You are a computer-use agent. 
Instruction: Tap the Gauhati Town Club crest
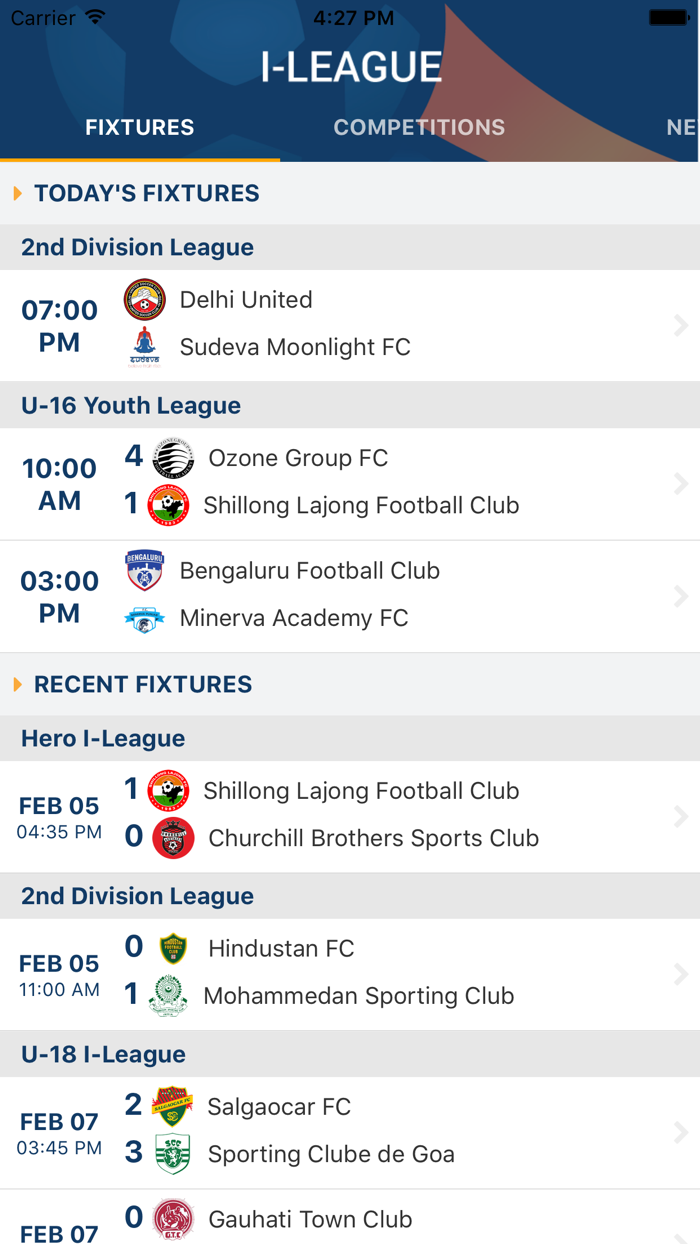click(x=172, y=1215)
